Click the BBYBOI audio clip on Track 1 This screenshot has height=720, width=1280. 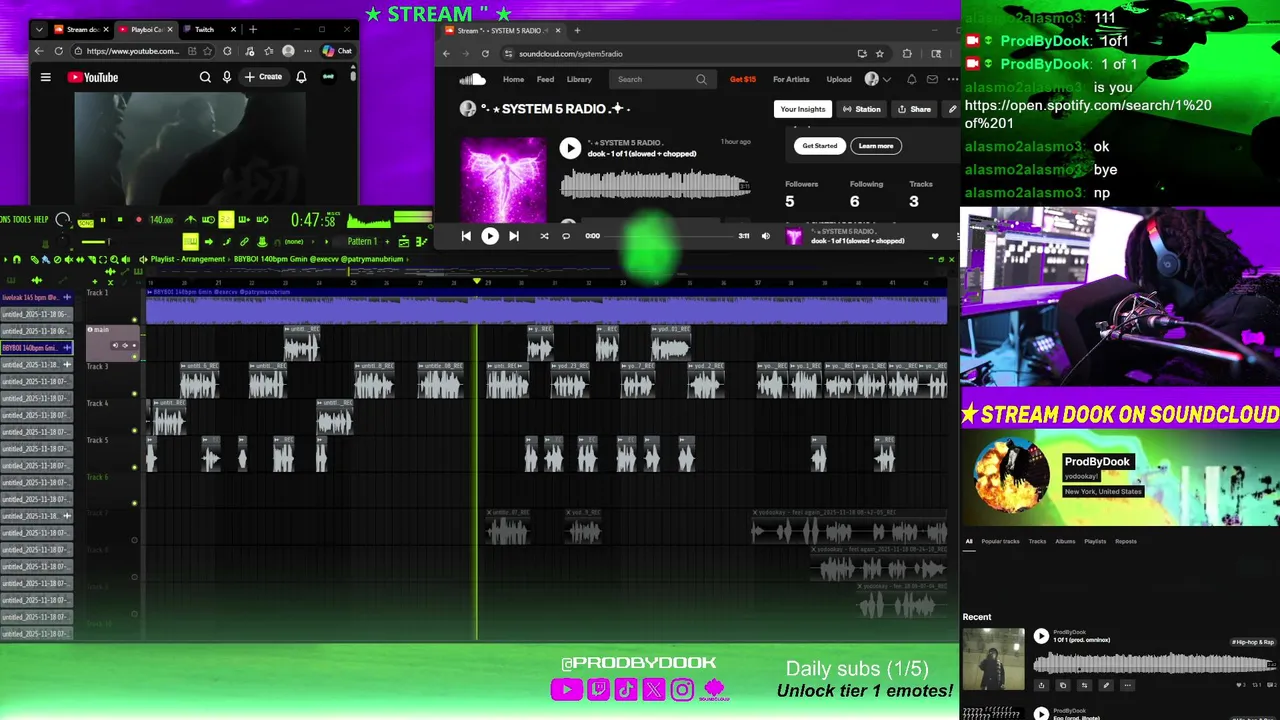click(x=546, y=306)
